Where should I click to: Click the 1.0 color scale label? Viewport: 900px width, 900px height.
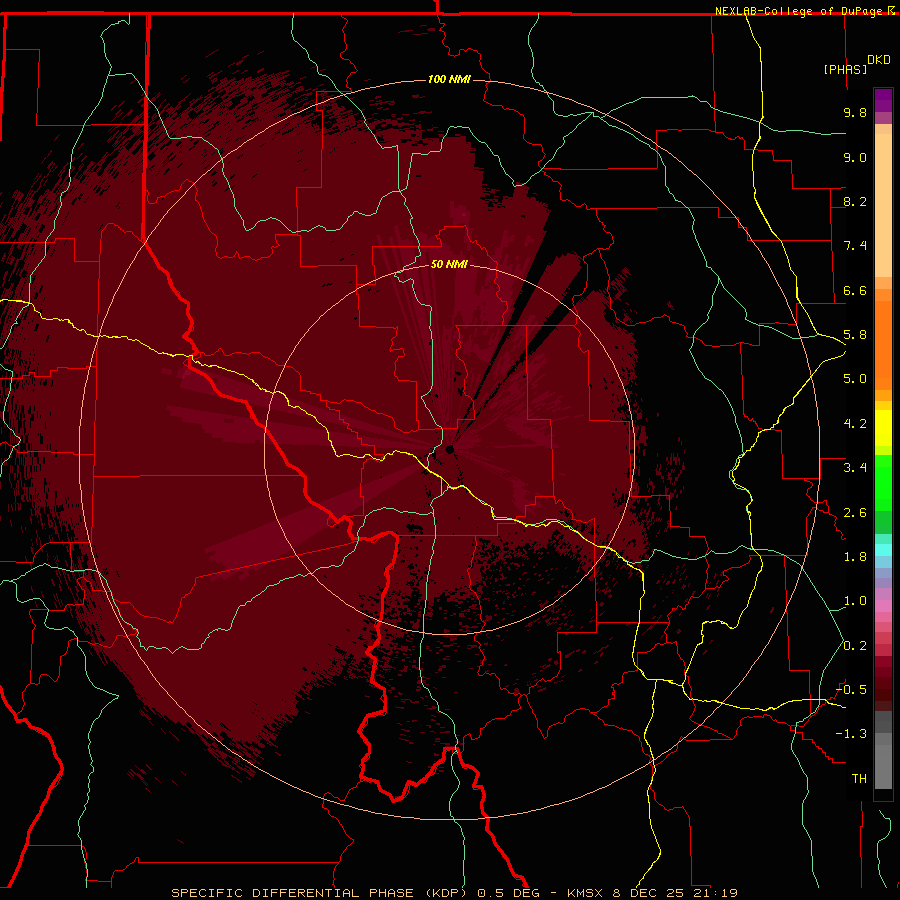855,601
